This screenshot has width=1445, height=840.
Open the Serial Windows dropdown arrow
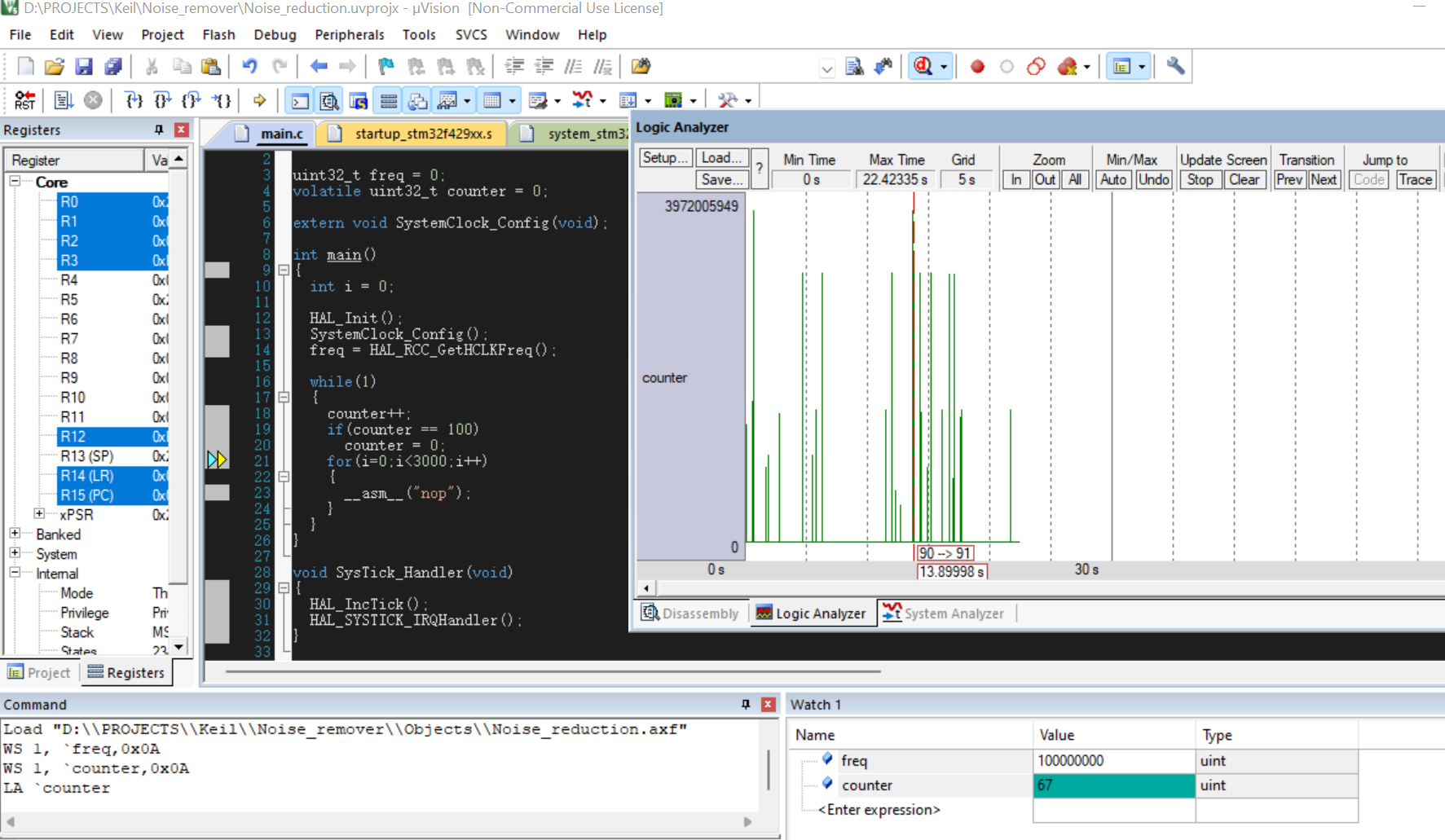pyautogui.click(x=557, y=101)
